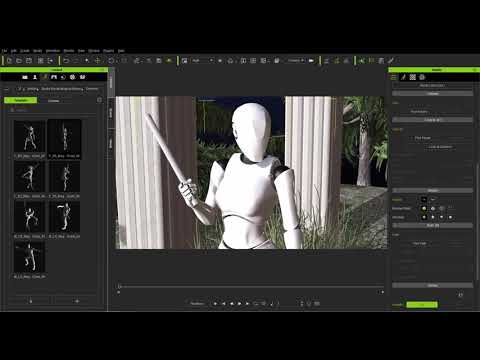Click the timeline icon in top toolbar
The height and width of the screenshot is (360, 480).
click(x=381, y=61)
